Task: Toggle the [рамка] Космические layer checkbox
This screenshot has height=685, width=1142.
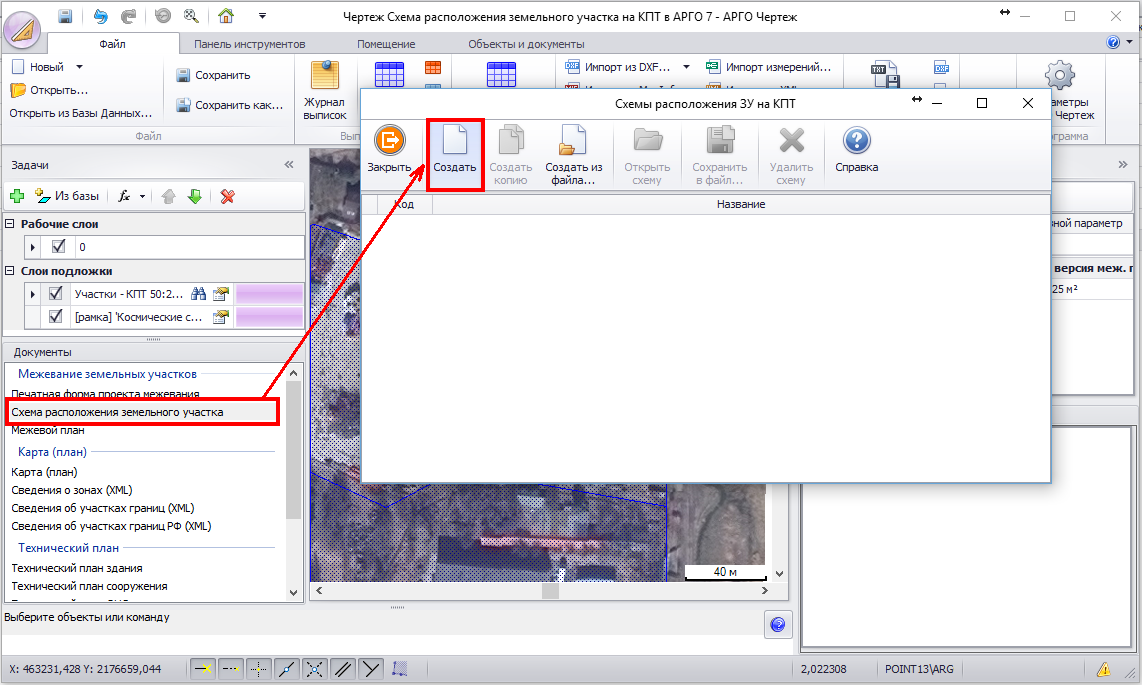Action: (57, 317)
